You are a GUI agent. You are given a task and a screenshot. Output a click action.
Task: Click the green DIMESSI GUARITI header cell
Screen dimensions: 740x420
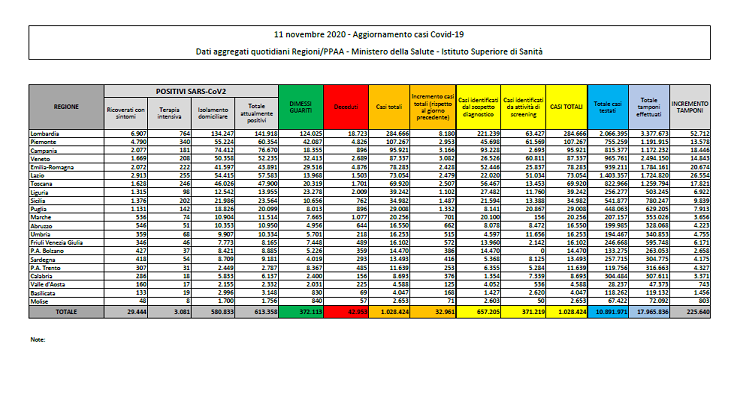coord(297,104)
